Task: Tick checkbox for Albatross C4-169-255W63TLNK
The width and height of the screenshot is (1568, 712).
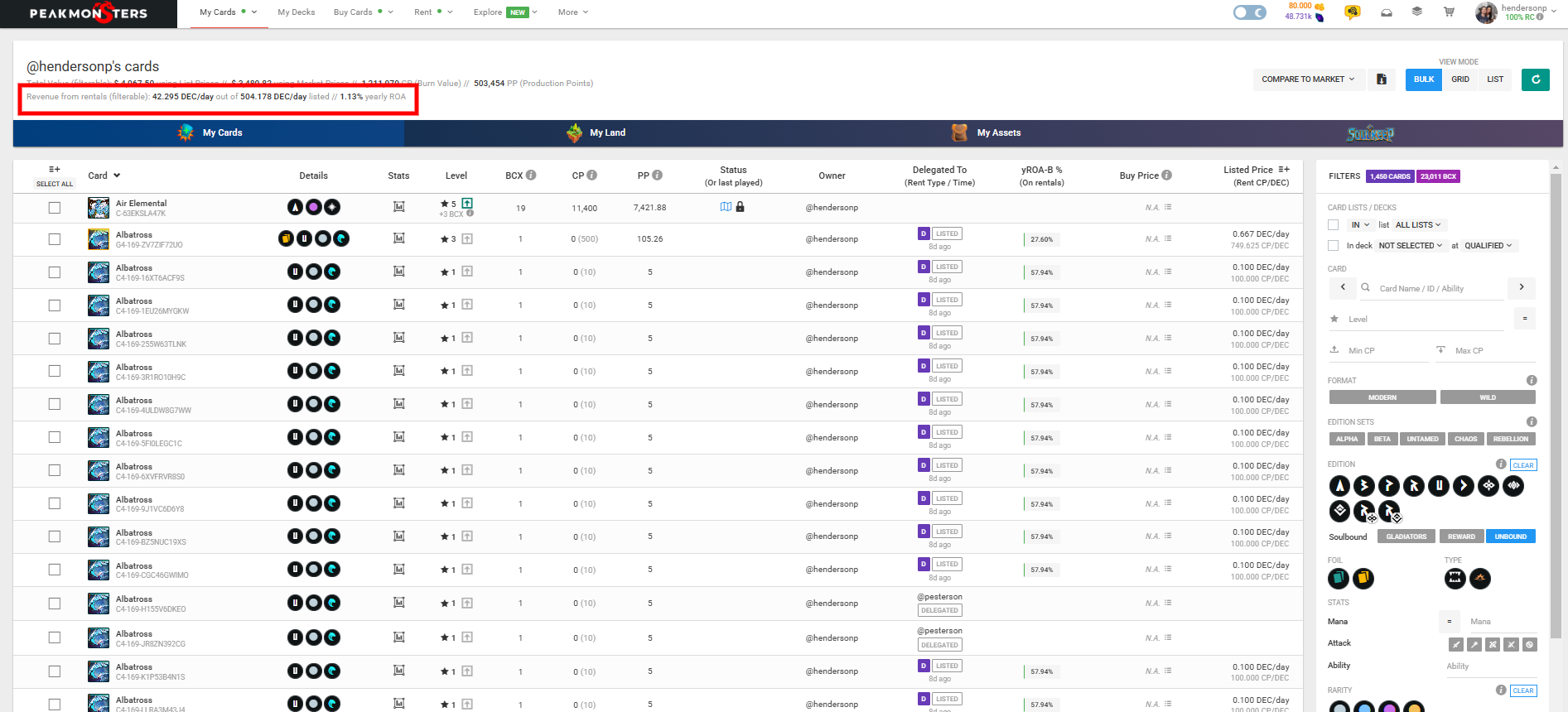Action: [55, 339]
